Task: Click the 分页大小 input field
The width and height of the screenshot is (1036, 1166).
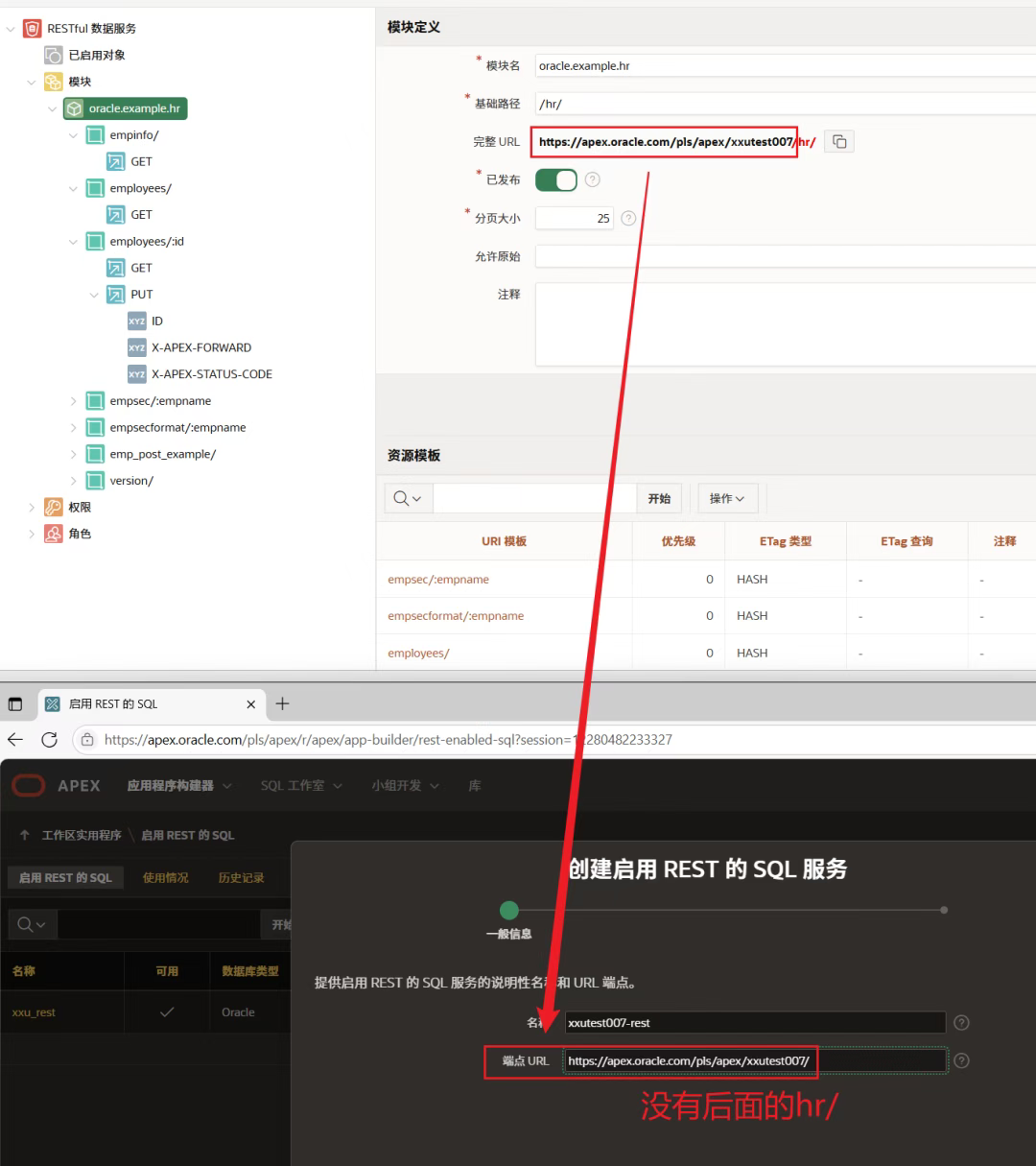Action: 574,218
